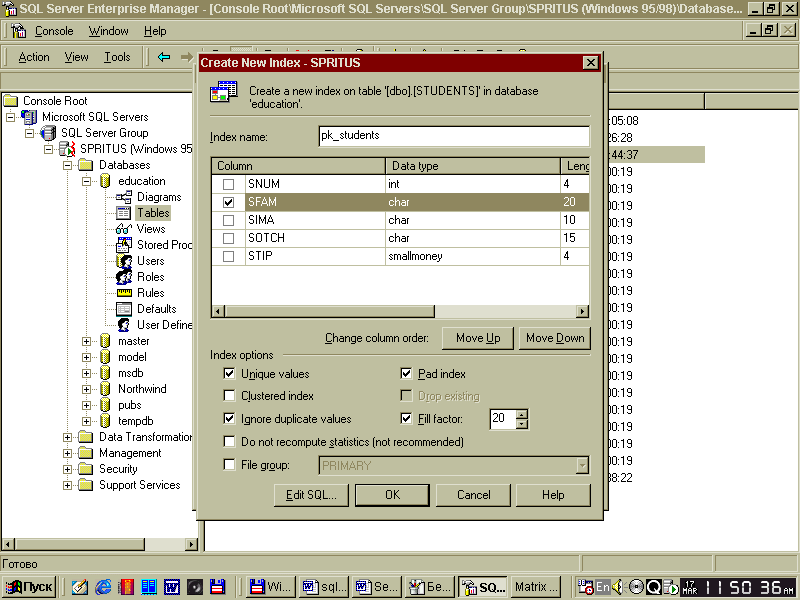Click the Users icon in education database
800x600 pixels.
coord(123,261)
